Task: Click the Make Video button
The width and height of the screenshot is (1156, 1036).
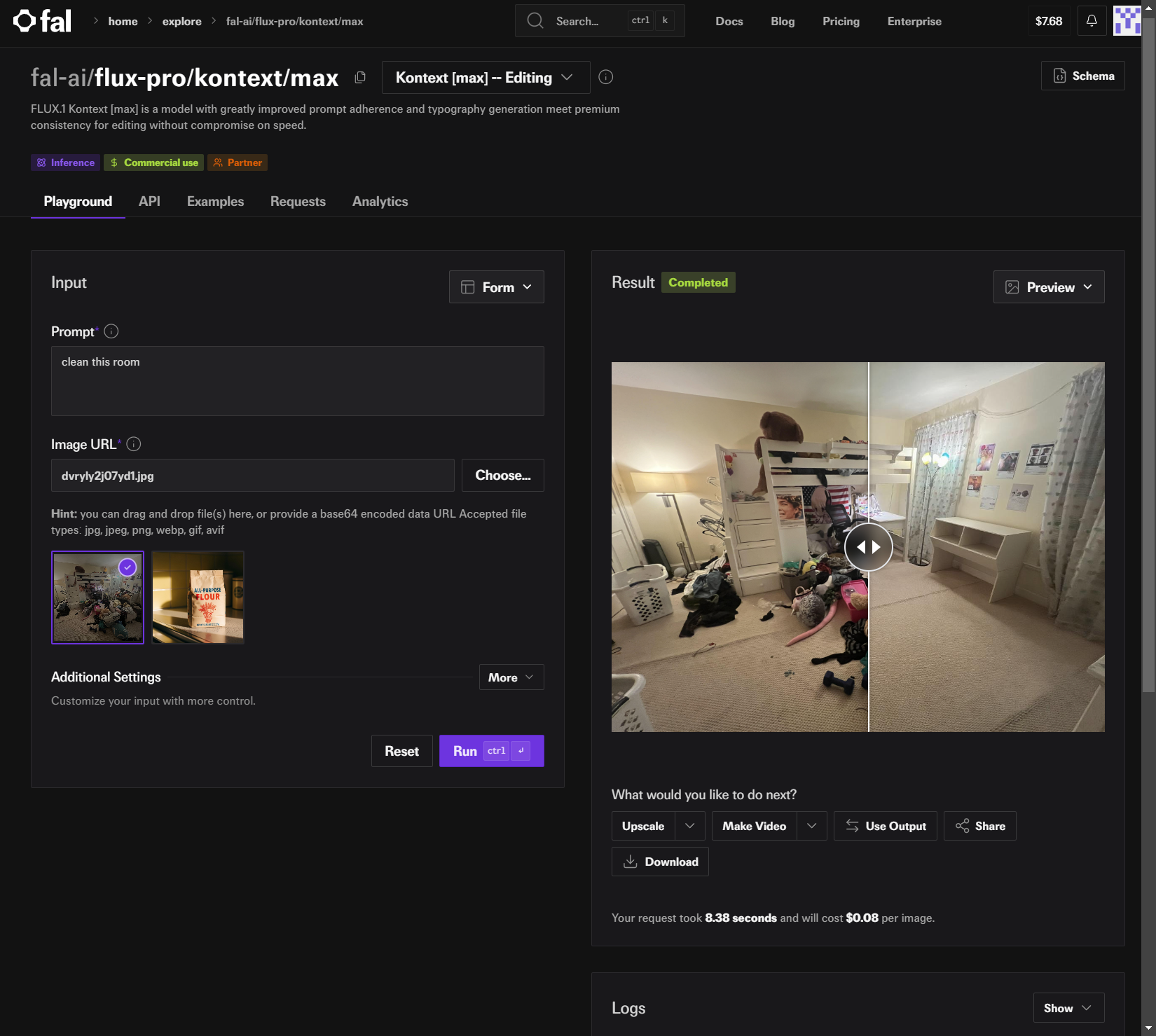Action: pos(755,826)
